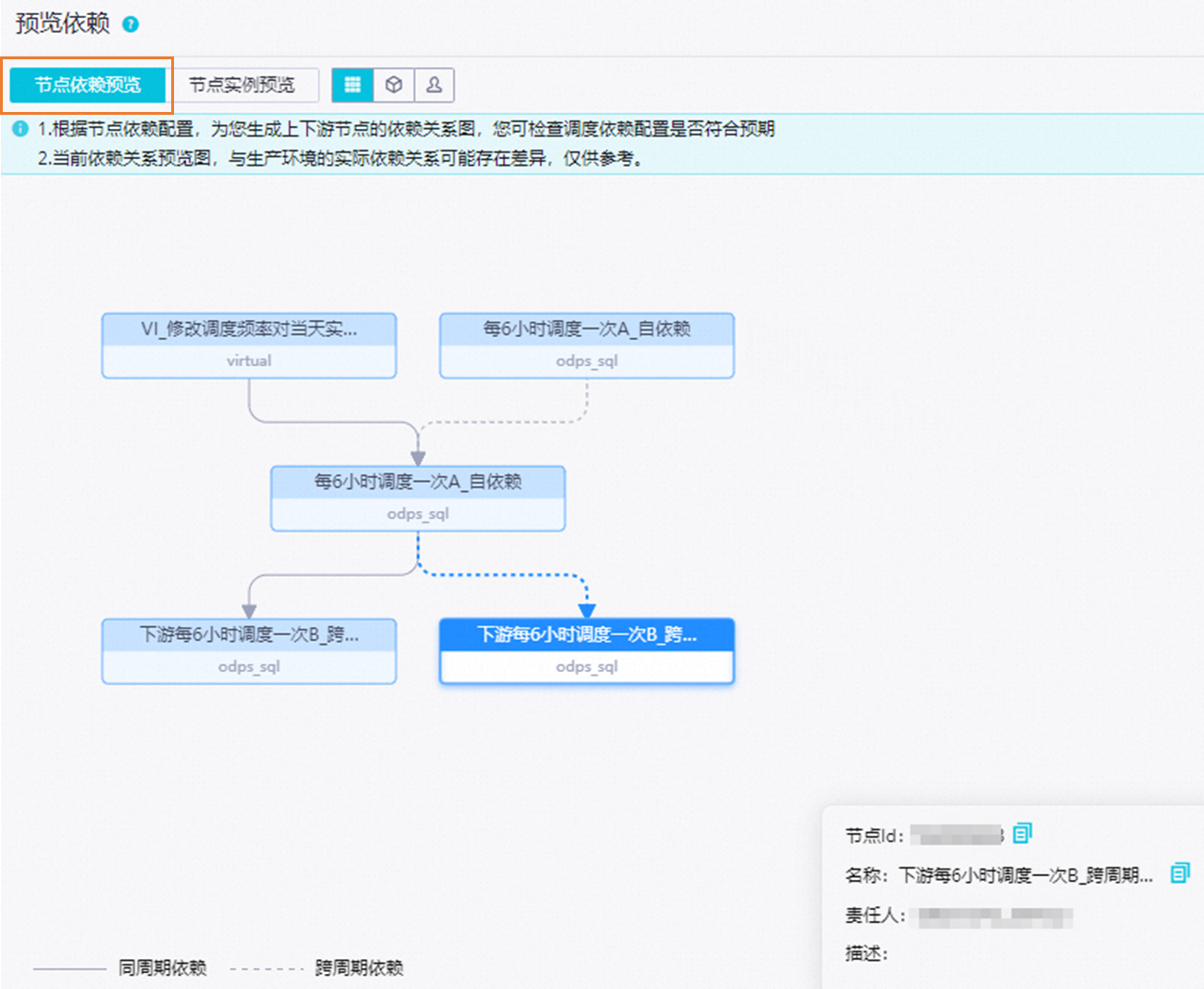Click the notice line starting 2.当前依赖关系预览图
This screenshot has height=989, width=1204.
pyautogui.click(x=341, y=158)
